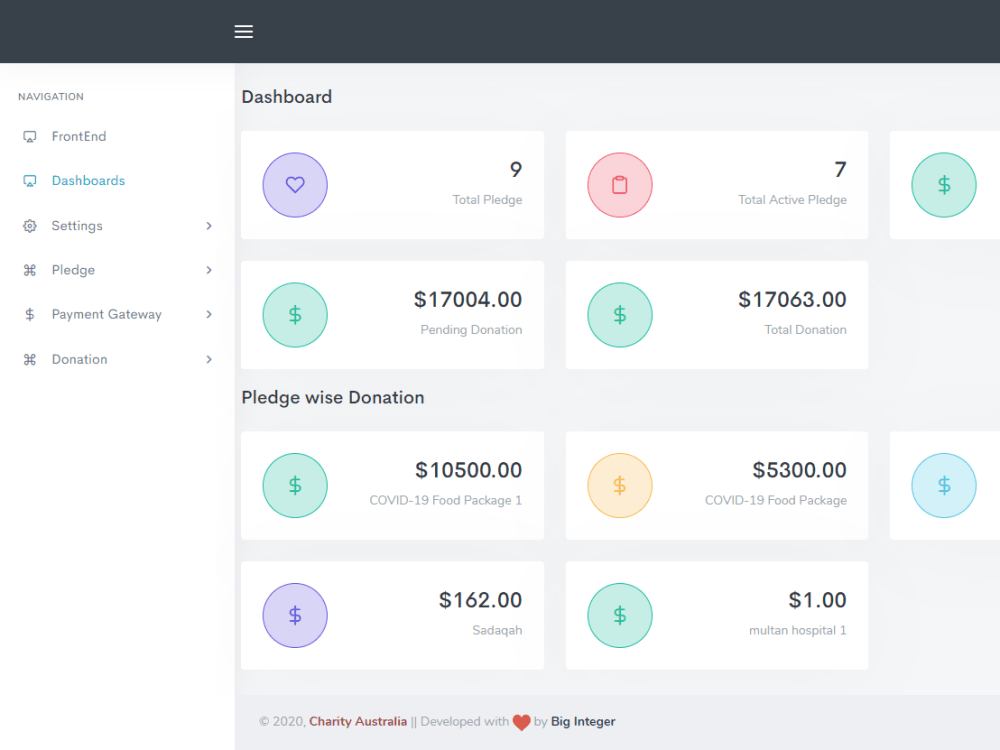Click the Donation icon in the sidebar

pyautogui.click(x=30, y=359)
